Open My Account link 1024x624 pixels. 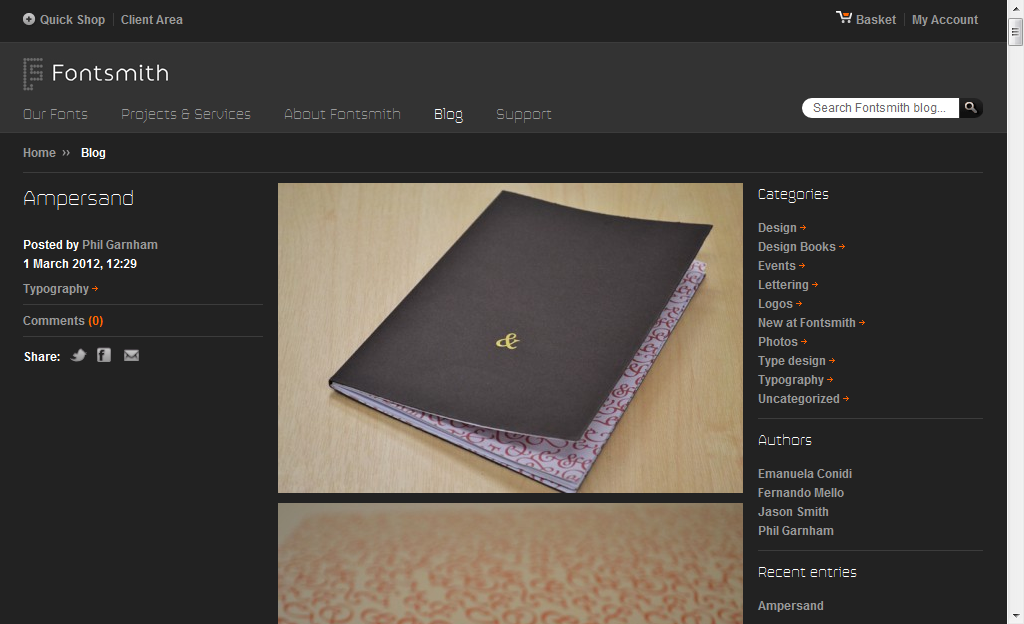(945, 20)
